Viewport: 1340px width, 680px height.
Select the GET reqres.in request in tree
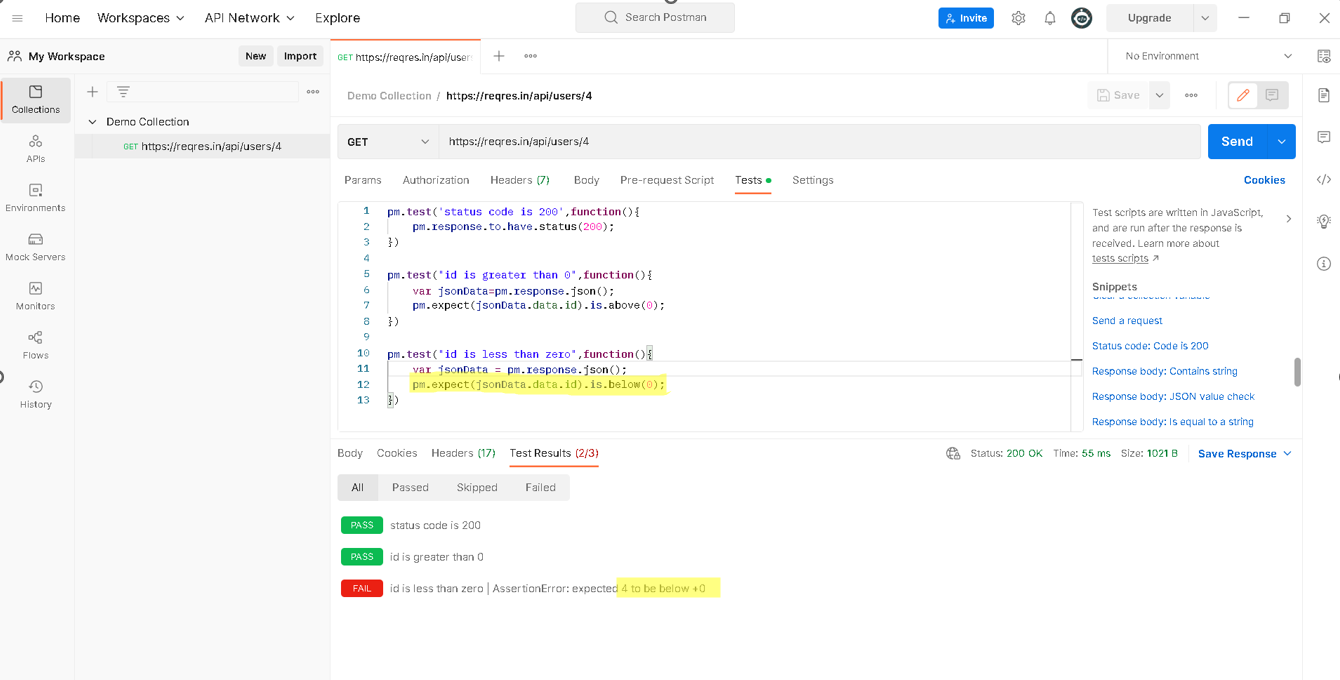[x=202, y=146]
